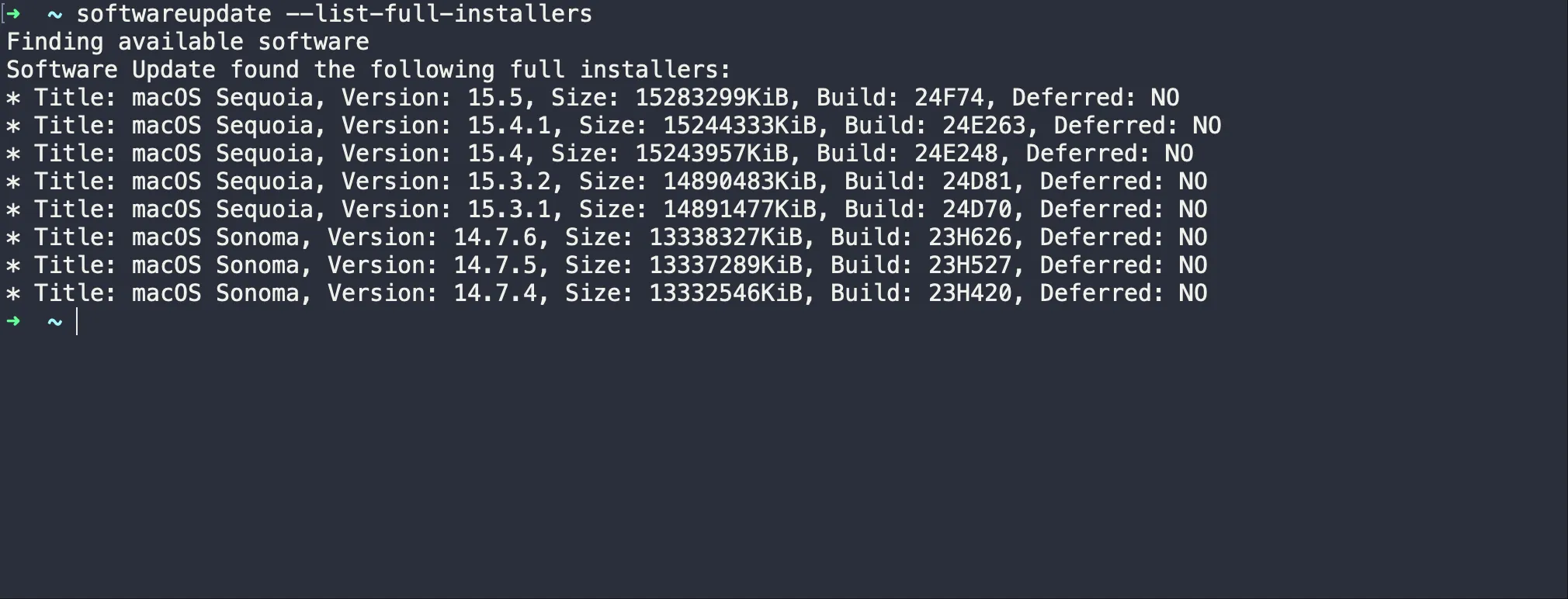The image size is (1568, 599).
Task: Click the green arrow of the empty bottom prompt
Action: click(x=13, y=321)
